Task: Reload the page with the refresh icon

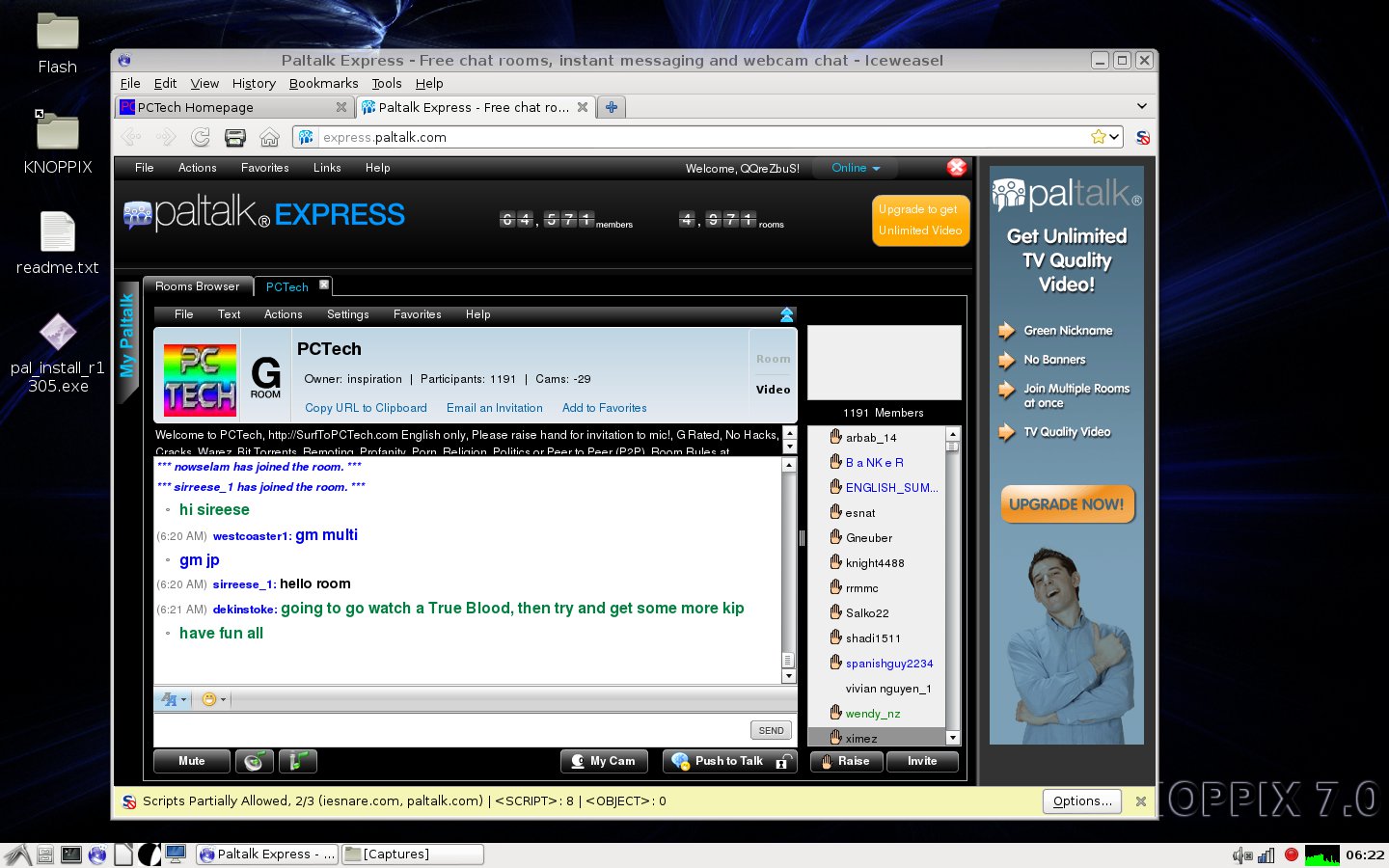Action: point(201,137)
